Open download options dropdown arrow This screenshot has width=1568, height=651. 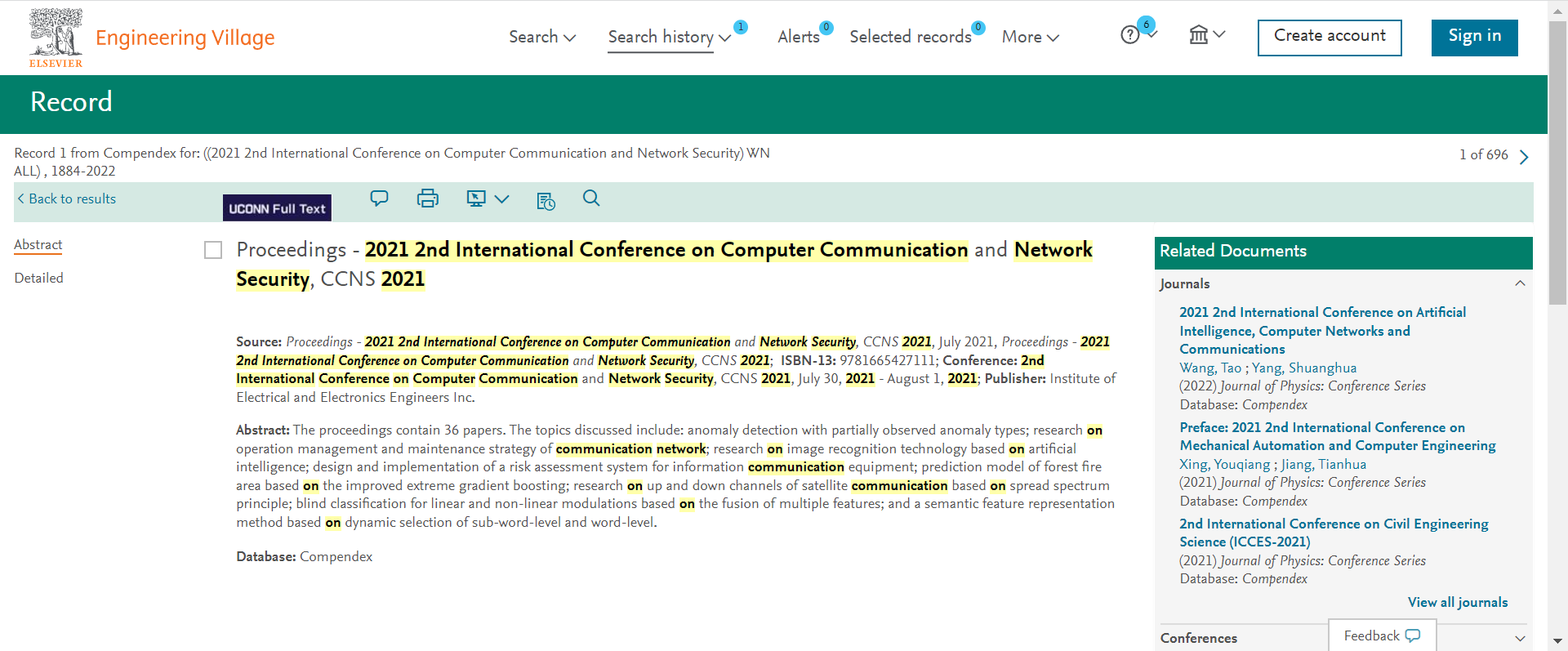click(x=502, y=198)
